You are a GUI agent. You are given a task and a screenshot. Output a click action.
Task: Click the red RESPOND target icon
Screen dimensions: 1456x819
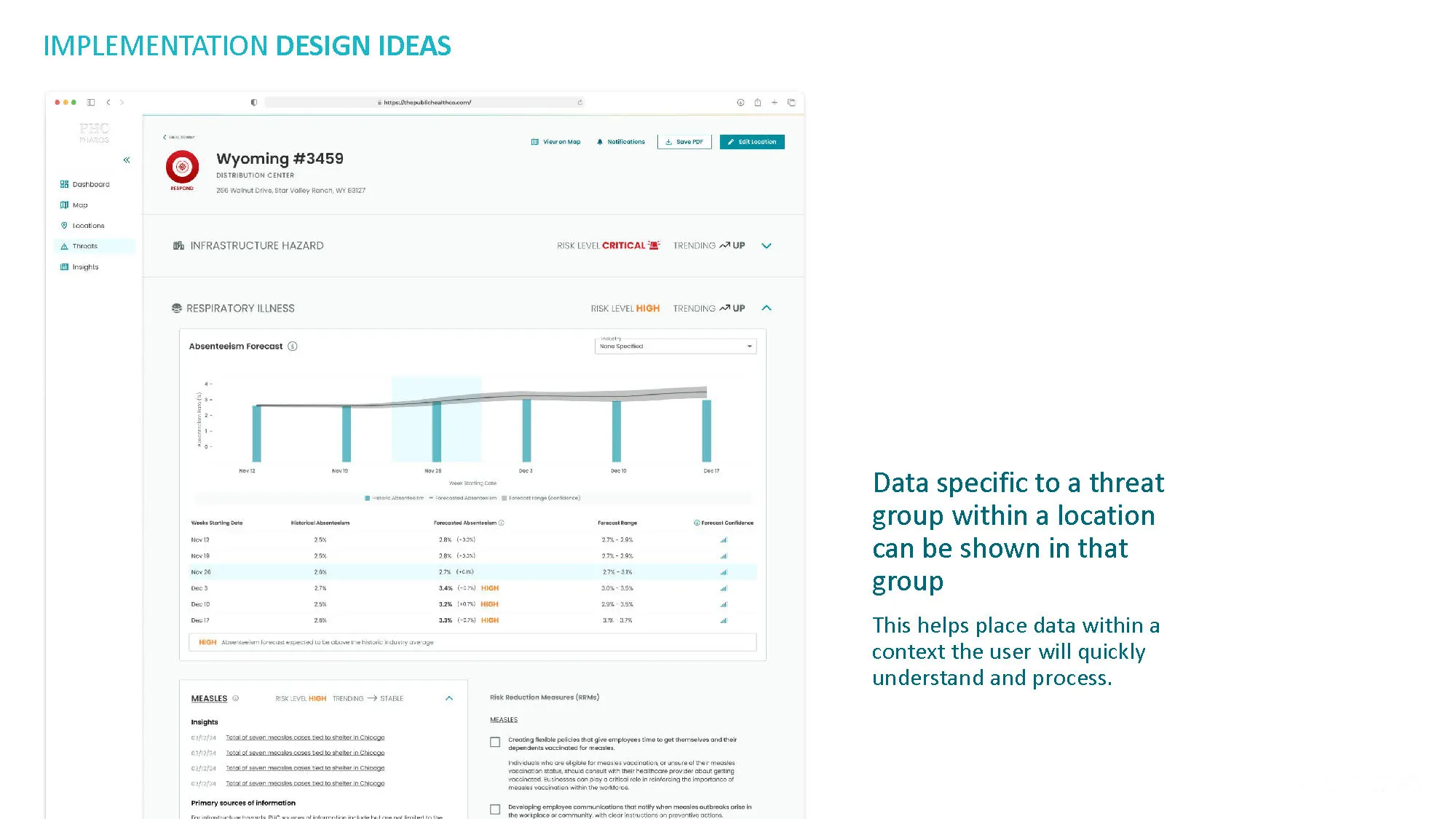182,167
